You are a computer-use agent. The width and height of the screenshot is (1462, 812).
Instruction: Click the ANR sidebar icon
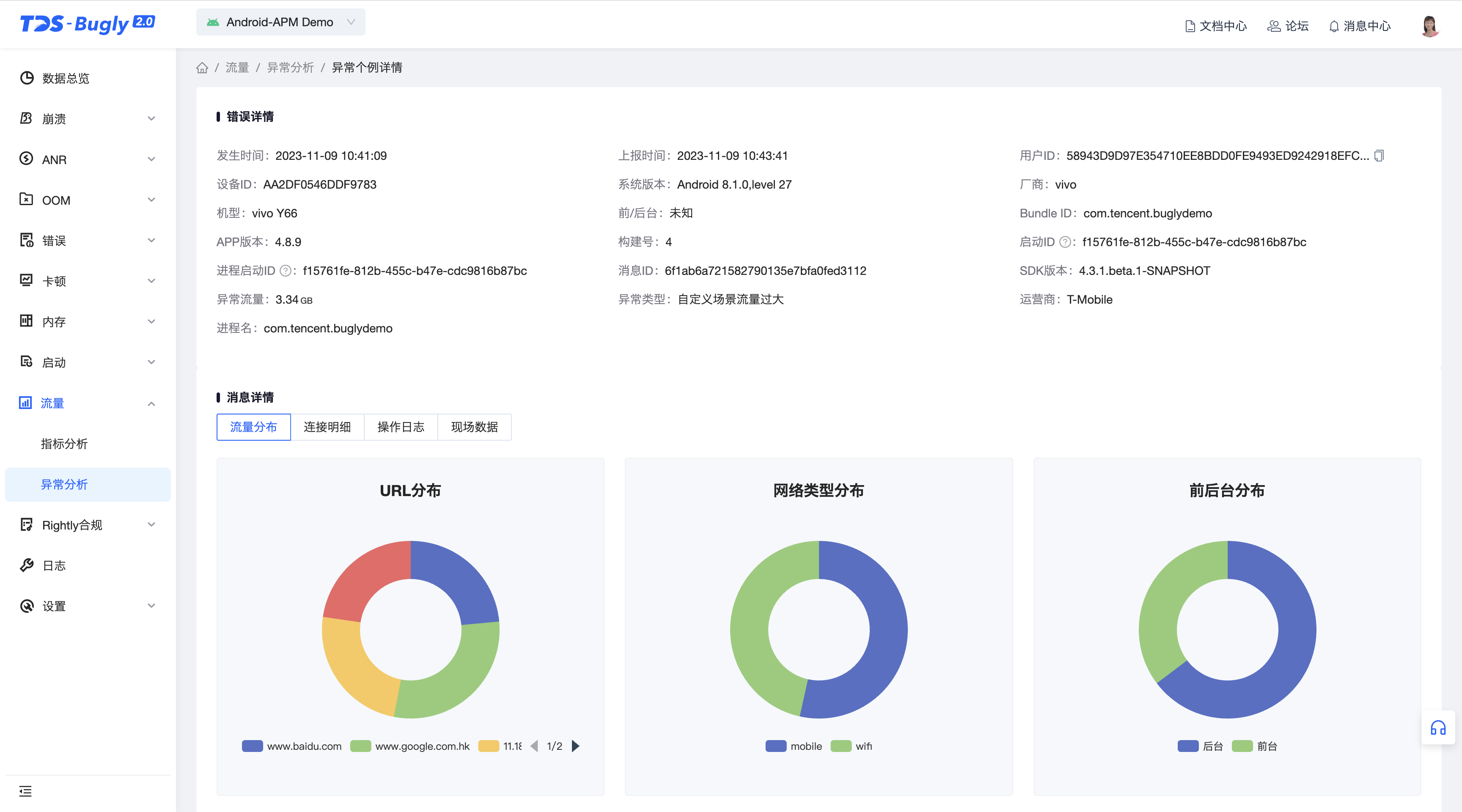tap(27, 159)
